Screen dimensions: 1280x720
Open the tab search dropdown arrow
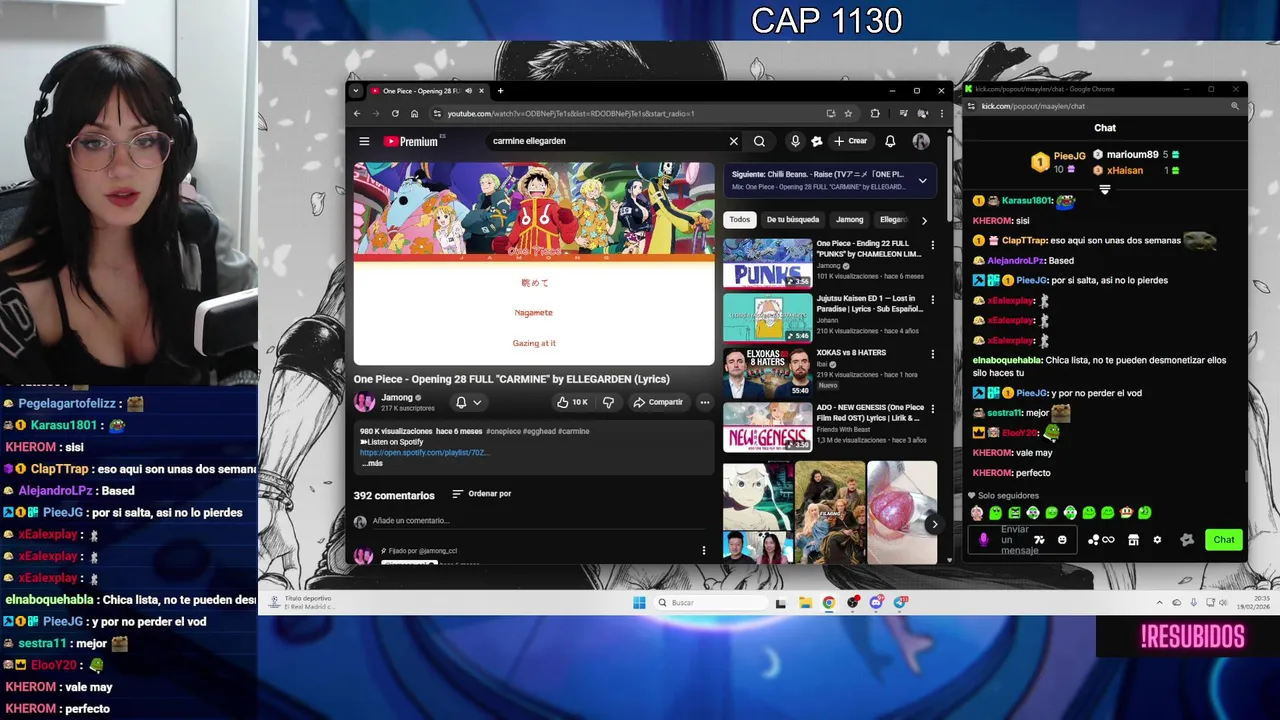click(x=355, y=90)
